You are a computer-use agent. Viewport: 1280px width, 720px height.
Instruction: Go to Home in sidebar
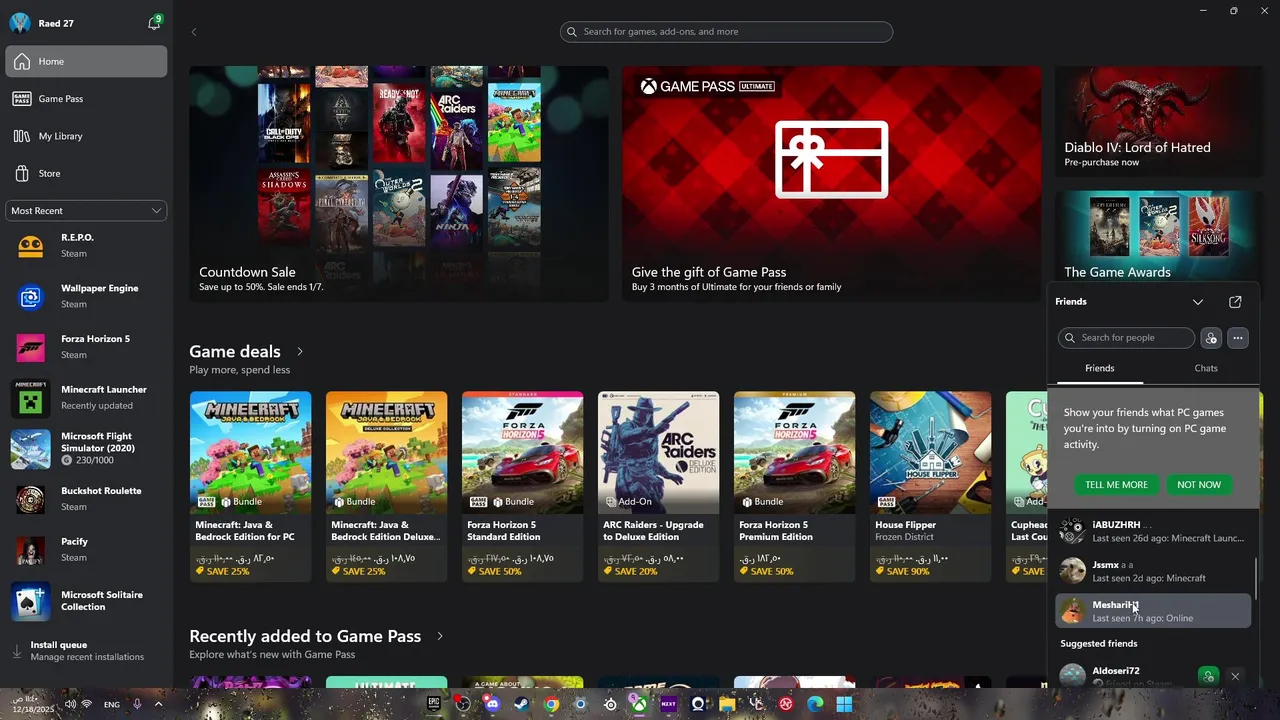click(86, 61)
